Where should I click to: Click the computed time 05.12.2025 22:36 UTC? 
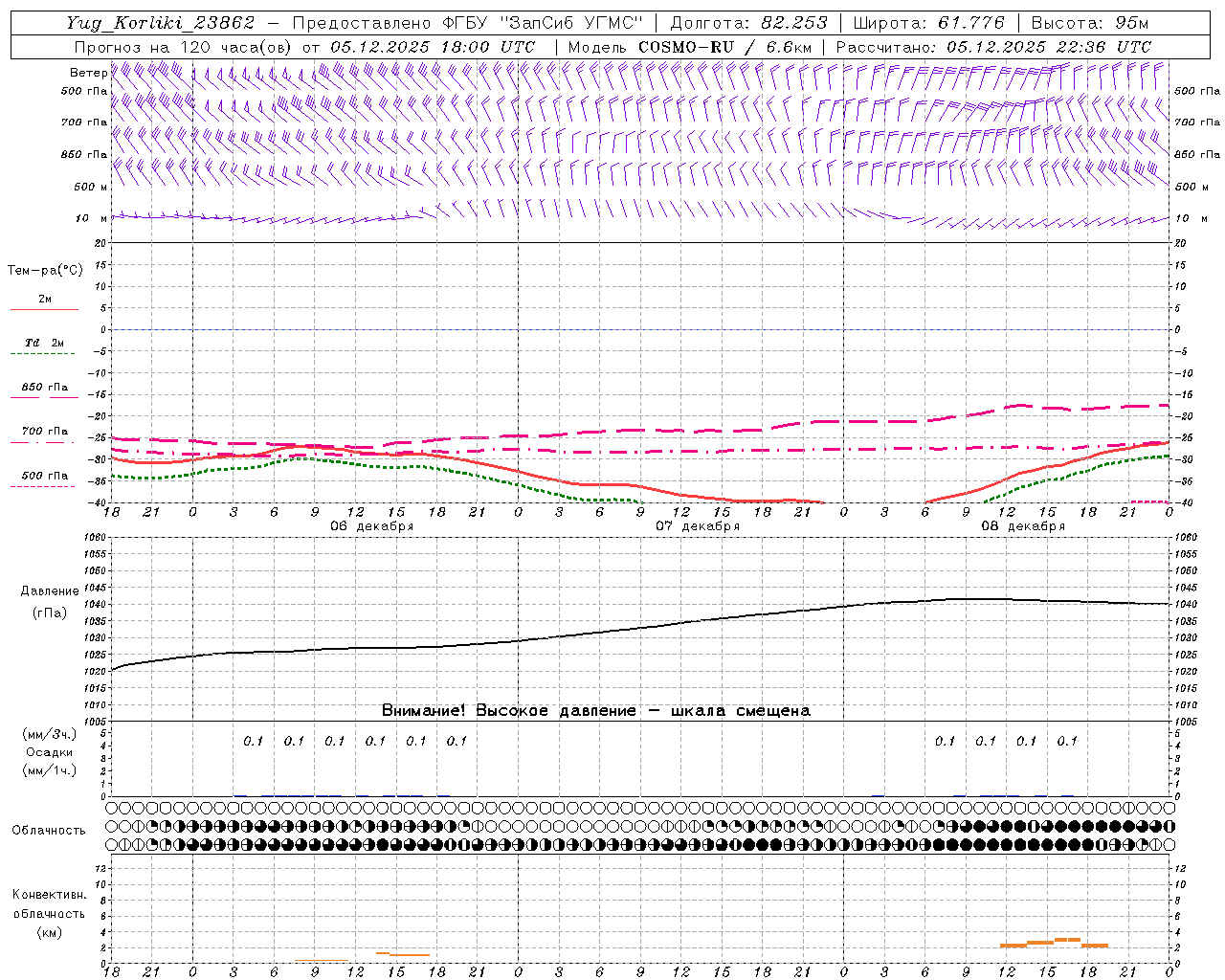click(1049, 47)
